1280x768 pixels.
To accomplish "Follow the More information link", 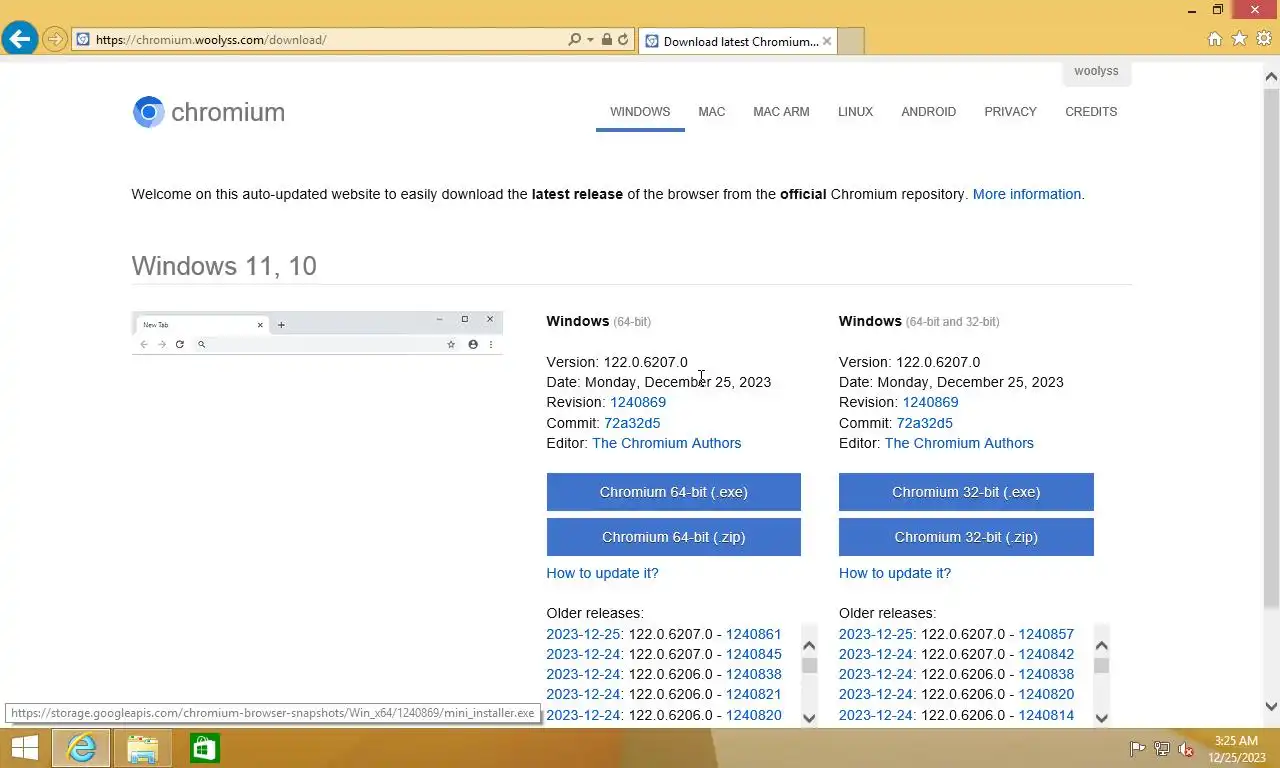I will pos(1026,194).
